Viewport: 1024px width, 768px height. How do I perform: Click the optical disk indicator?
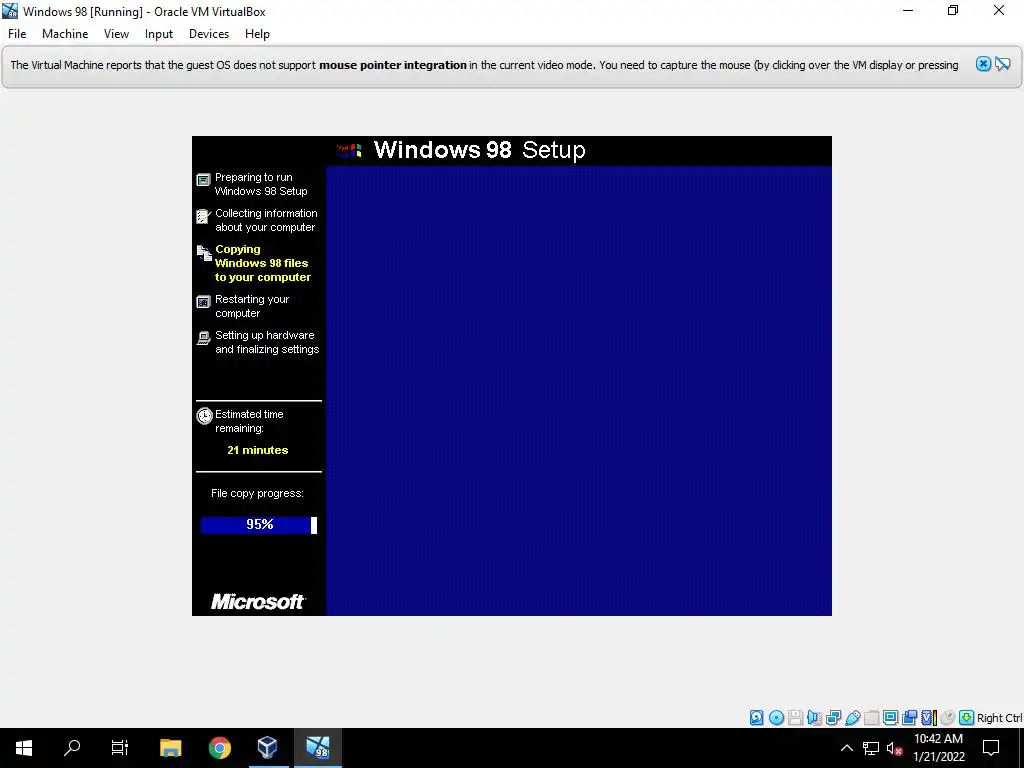[776, 718]
